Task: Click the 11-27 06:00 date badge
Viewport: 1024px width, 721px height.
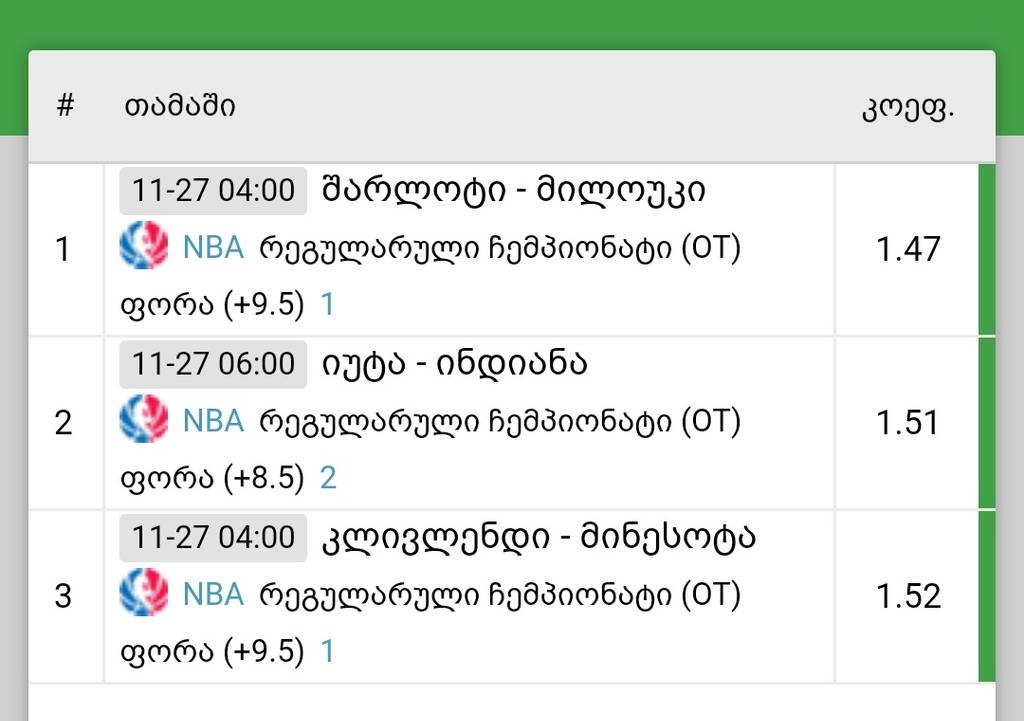Action: (x=213, y=363)
